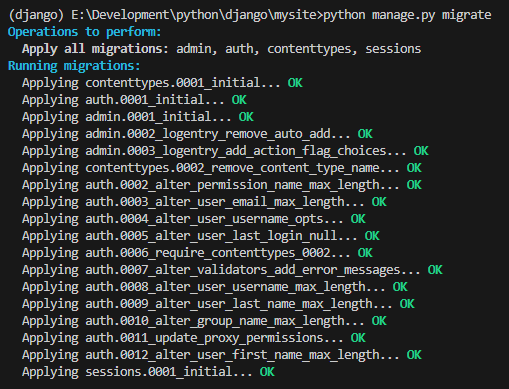509x389 pixels.
Task: Click the 'admin.0002_logentry_remove_auto_add' line
Action: pyautogui.click(x=197, y=134)
